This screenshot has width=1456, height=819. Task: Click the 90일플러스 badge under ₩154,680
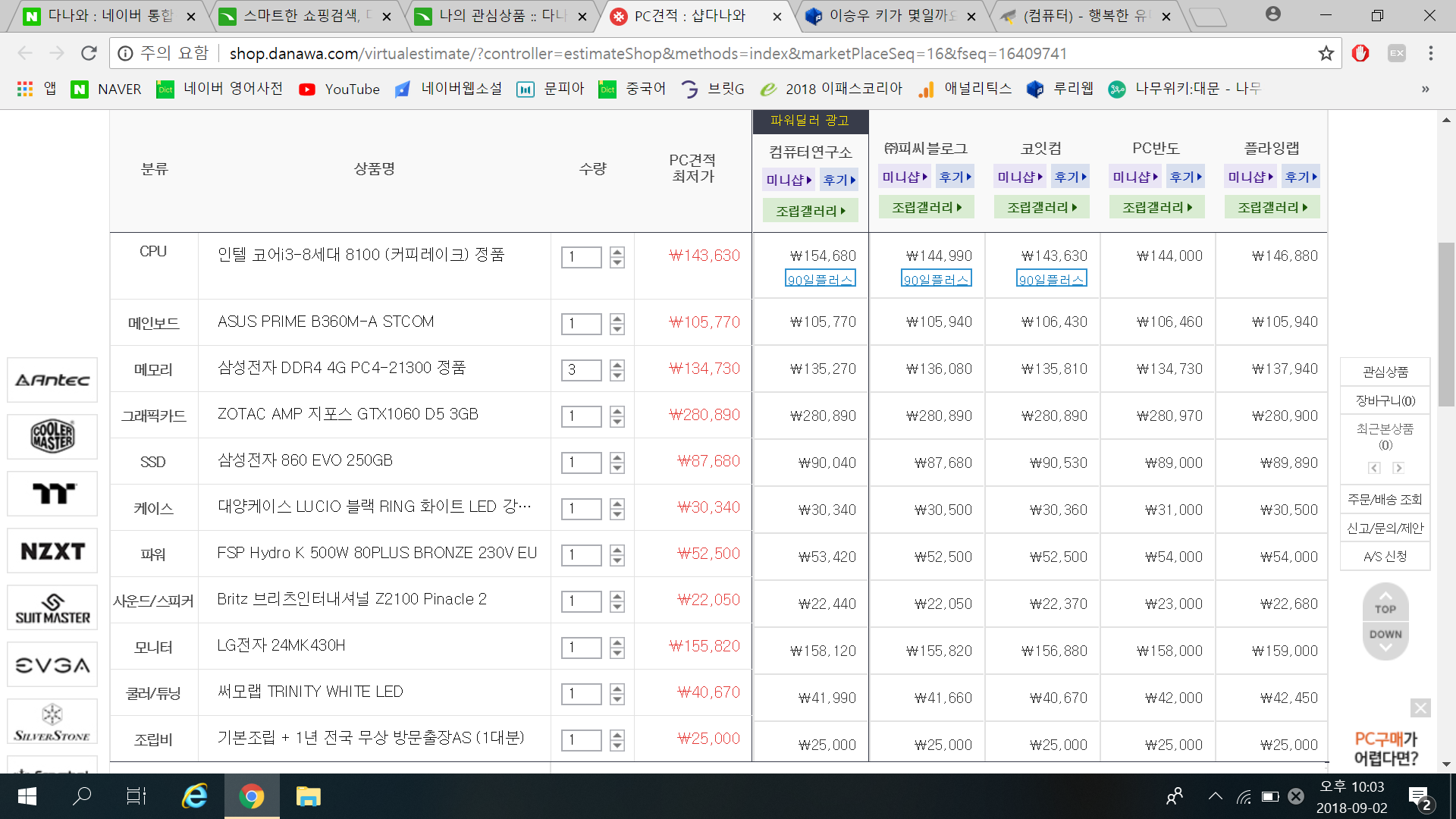click(x=821, y=278)
